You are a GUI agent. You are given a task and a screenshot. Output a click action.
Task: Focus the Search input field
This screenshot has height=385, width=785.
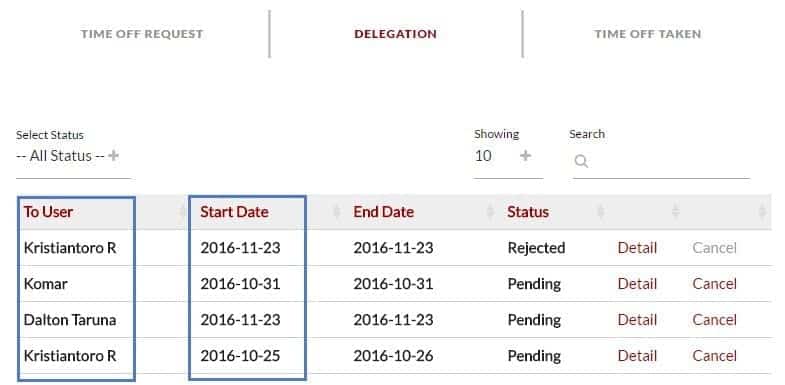click(661, 162)
